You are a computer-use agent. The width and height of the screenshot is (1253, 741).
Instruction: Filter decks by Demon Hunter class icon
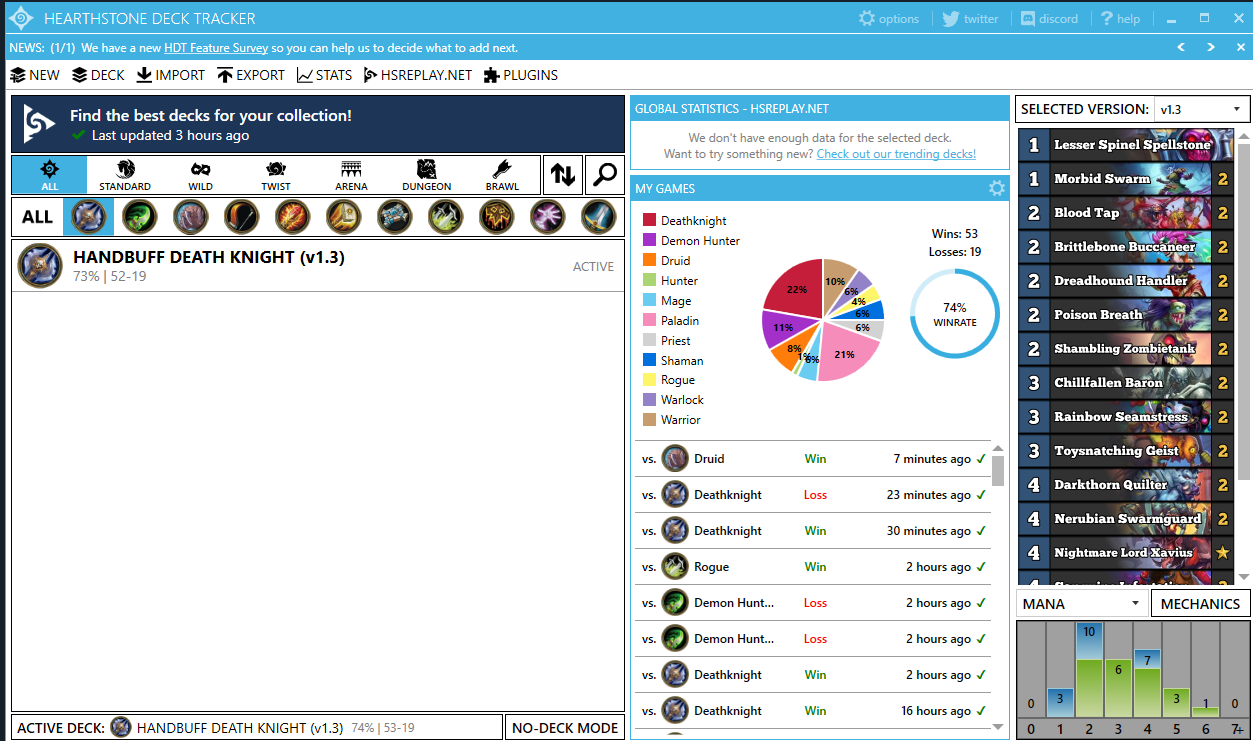(x=139, y=216)
